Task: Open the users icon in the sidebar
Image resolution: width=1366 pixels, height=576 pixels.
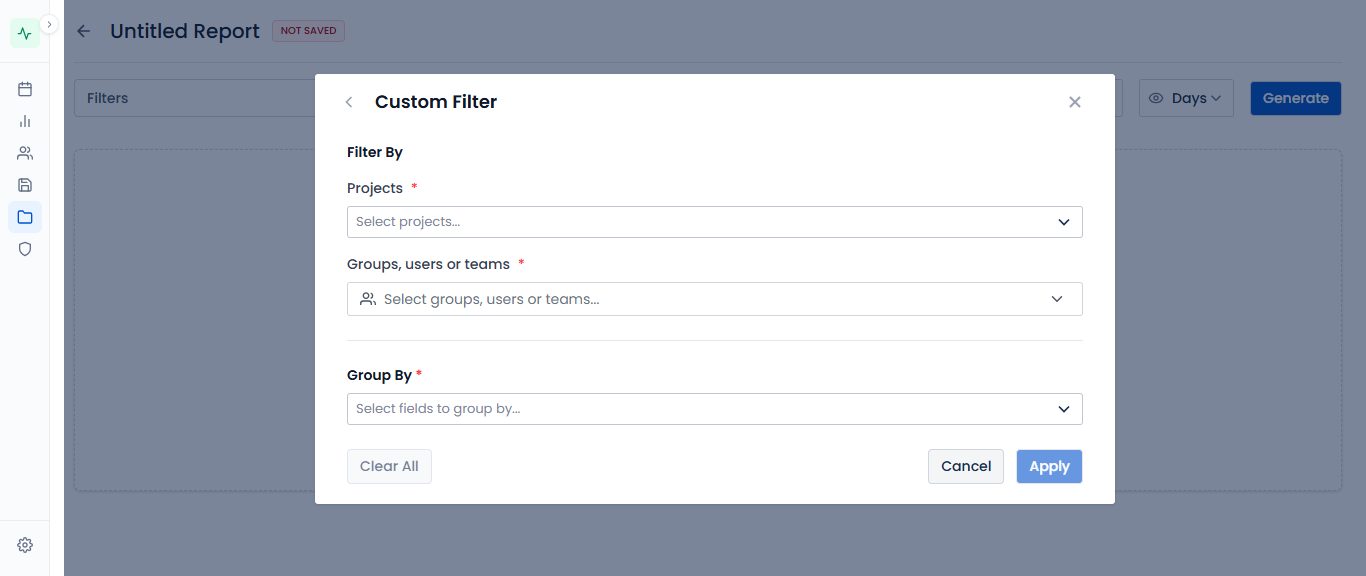Action: (x=25, y=153)
